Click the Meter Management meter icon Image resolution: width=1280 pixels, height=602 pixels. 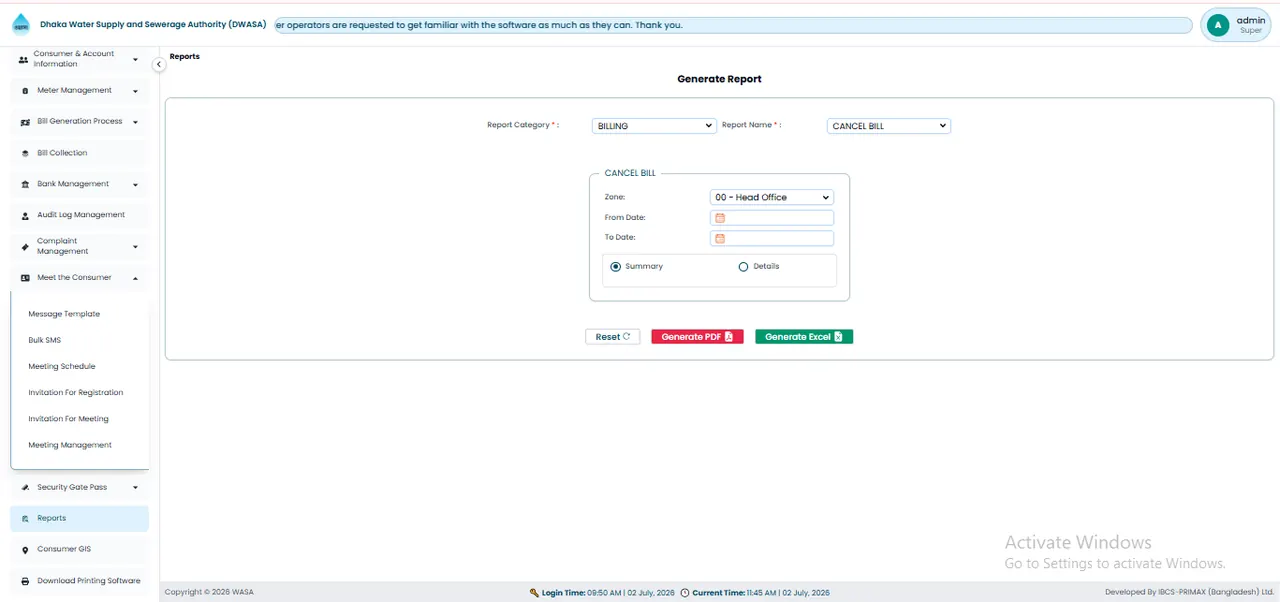[25, 91]
